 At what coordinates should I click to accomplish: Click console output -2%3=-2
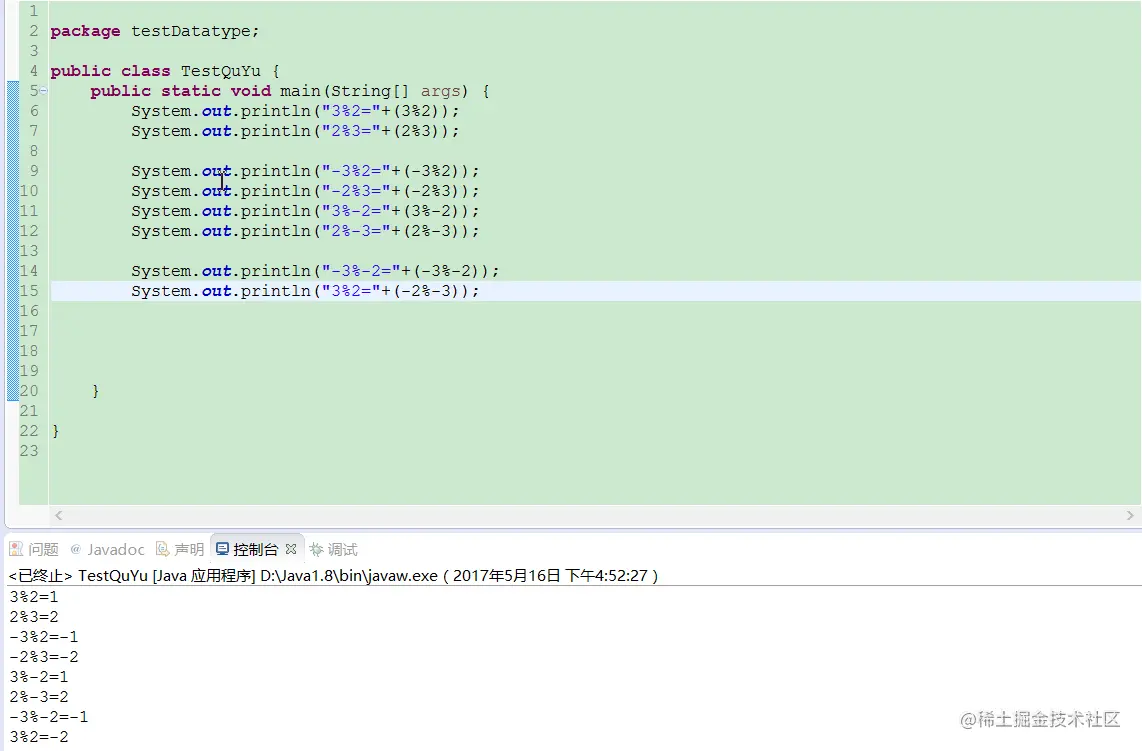pos(44,657)
